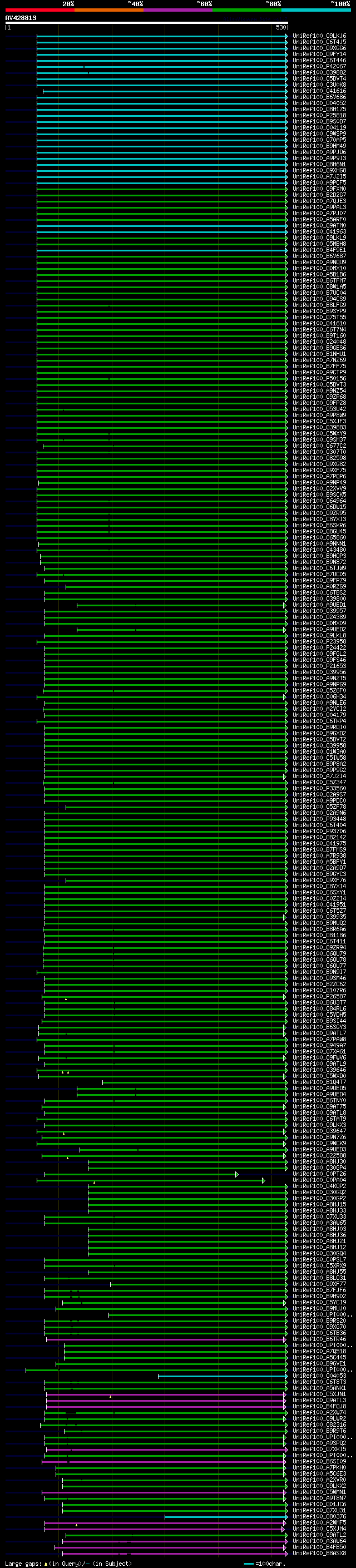Click cyan alignment bar for UniRef100_Q41963
Viewport: 356px width, 1568px height.
pos(162,232)
